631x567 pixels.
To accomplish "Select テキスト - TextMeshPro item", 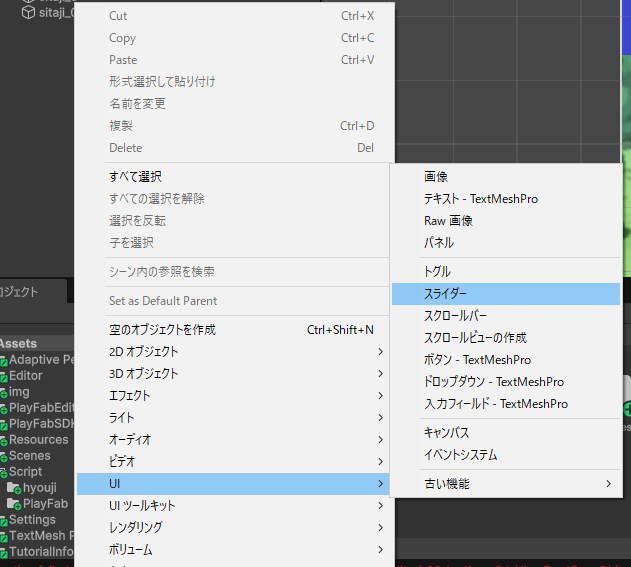I will (505, 199).
